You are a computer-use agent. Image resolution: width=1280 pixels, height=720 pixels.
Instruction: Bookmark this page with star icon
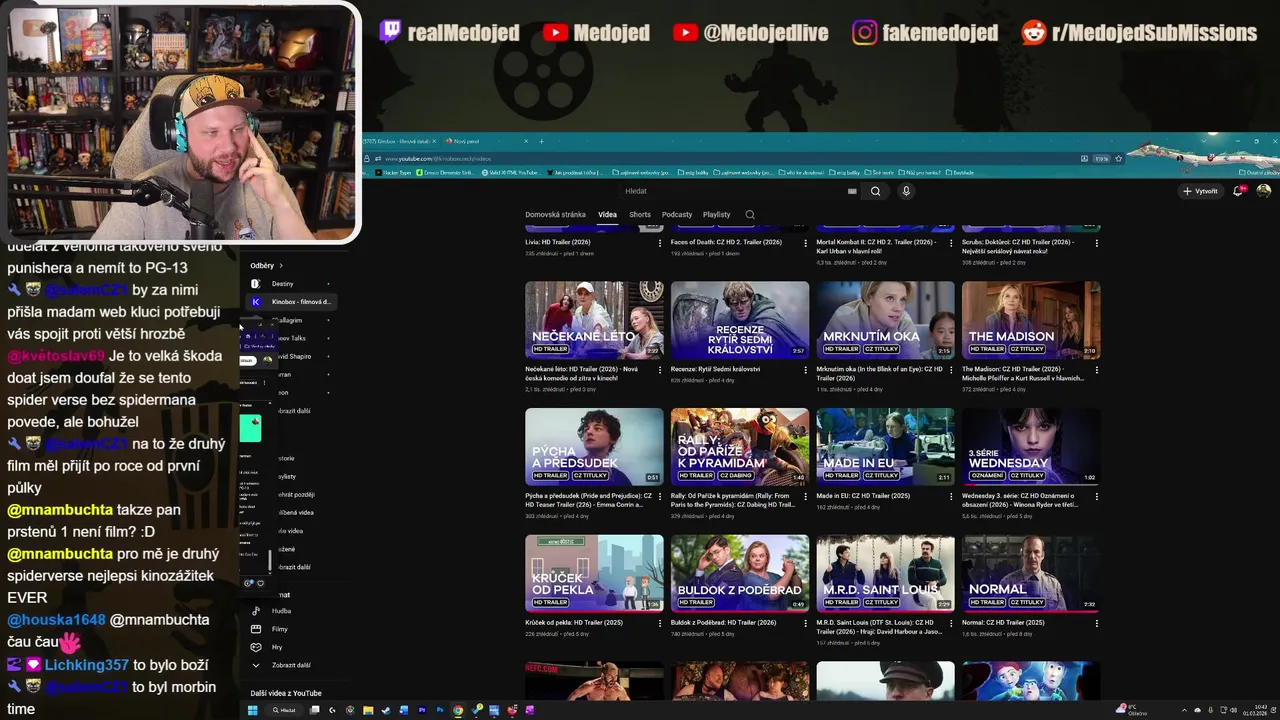point(1118,159)
